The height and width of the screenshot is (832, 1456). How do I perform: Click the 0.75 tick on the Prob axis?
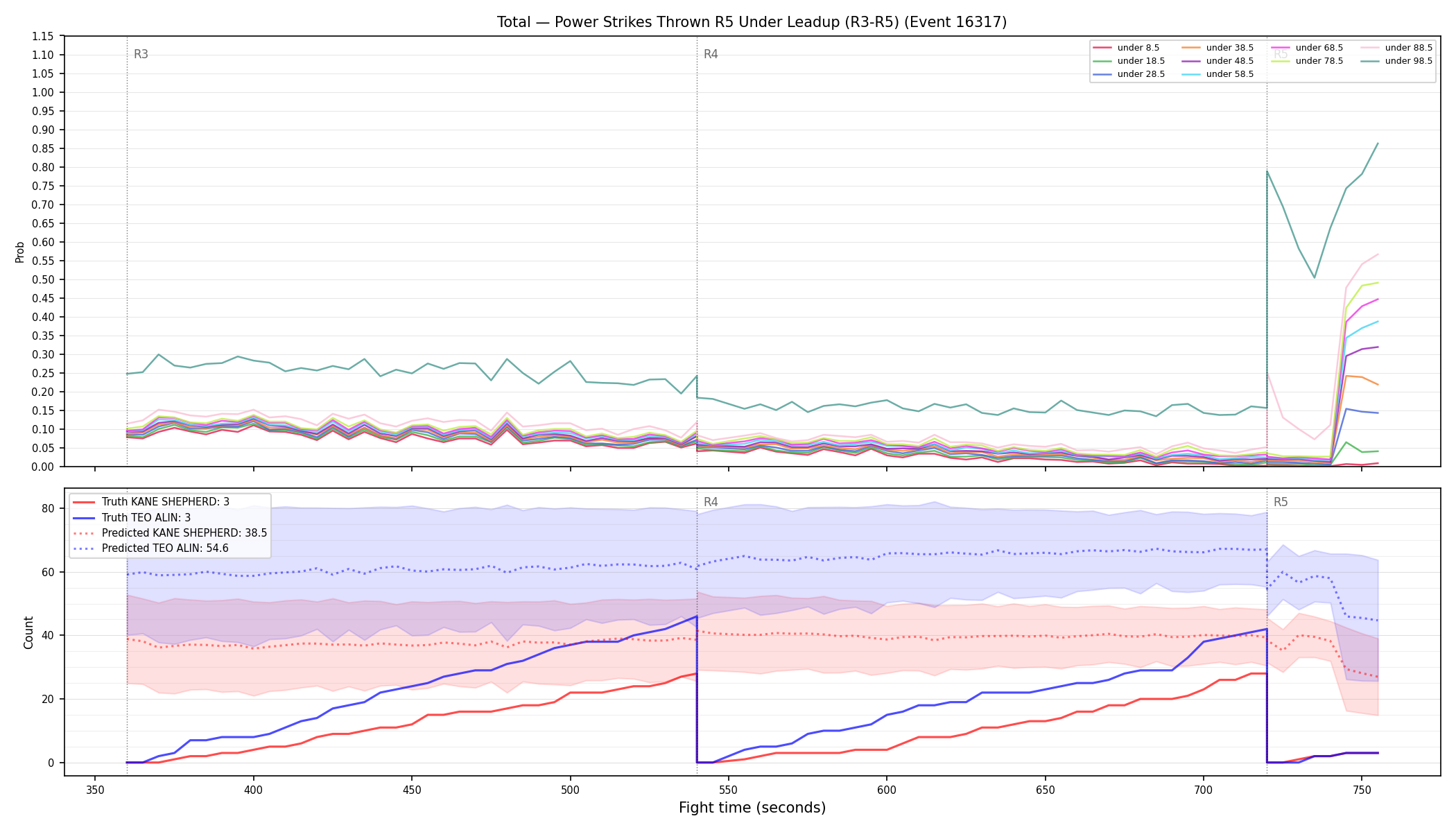point(43,187)
